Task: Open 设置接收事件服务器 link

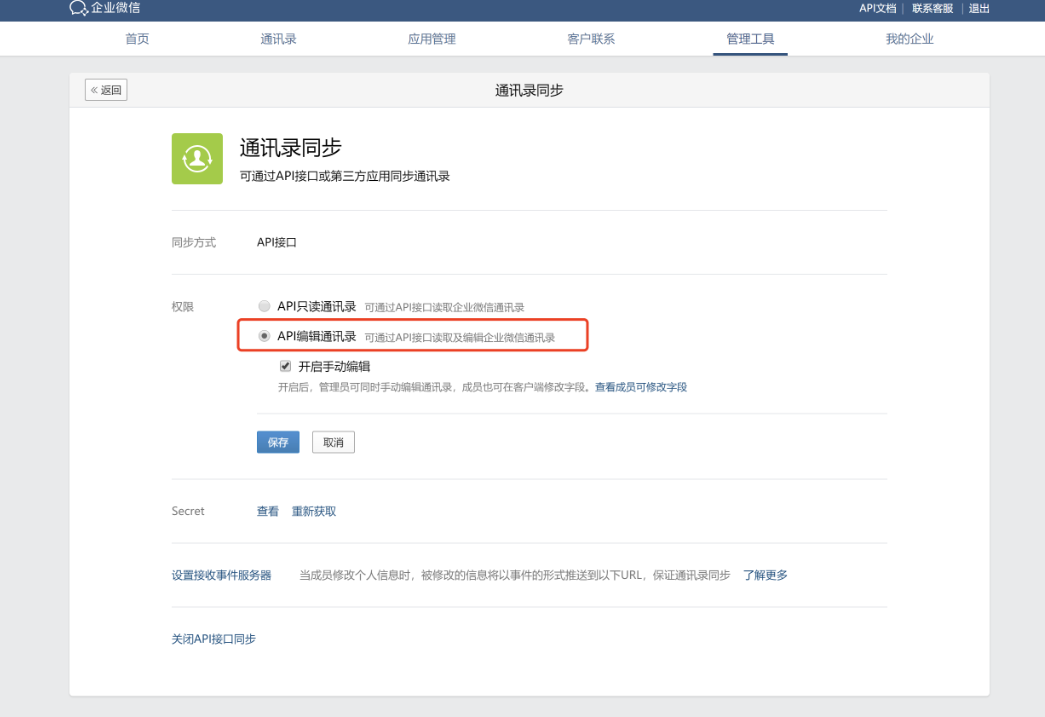Action: pos(221,575)
